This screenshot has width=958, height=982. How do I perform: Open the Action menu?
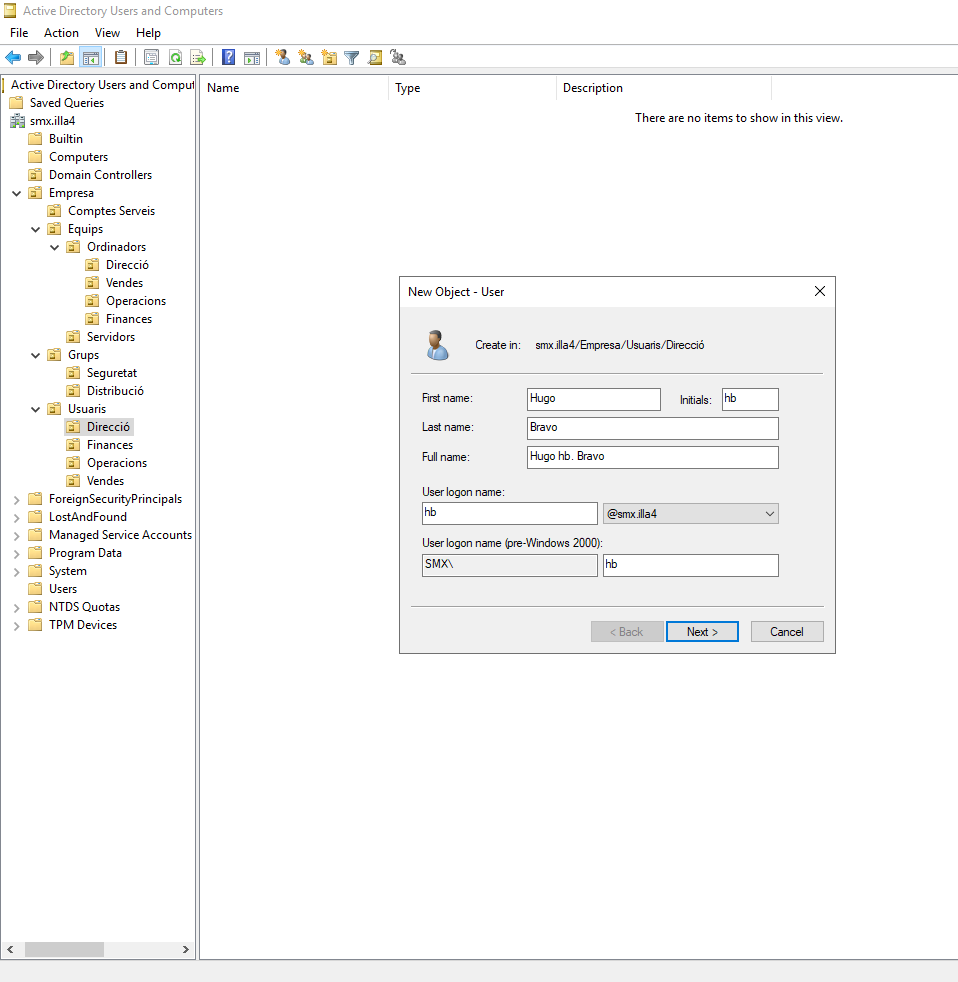pos(61,32)
